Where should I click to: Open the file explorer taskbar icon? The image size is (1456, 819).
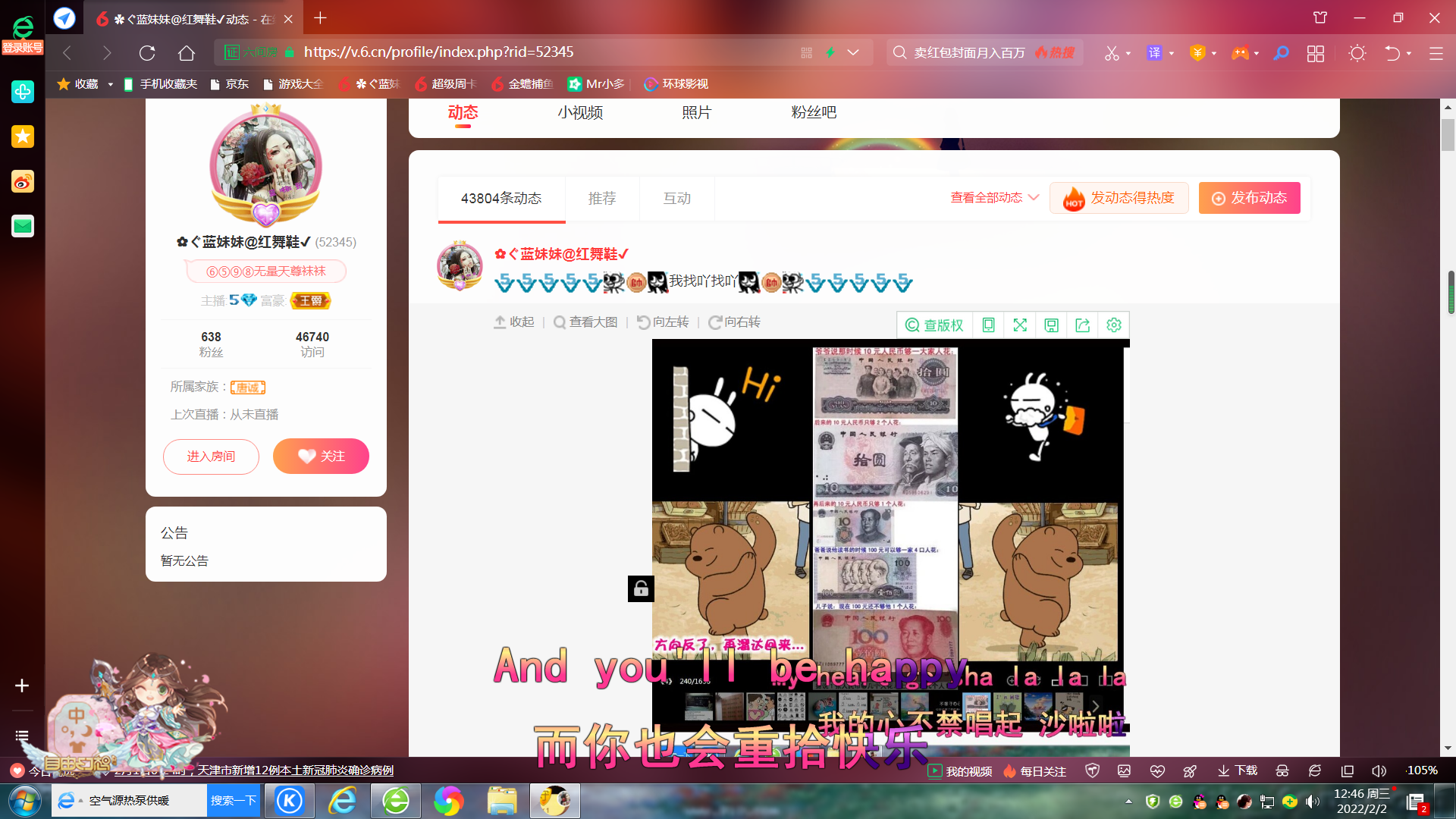(502, 801)
